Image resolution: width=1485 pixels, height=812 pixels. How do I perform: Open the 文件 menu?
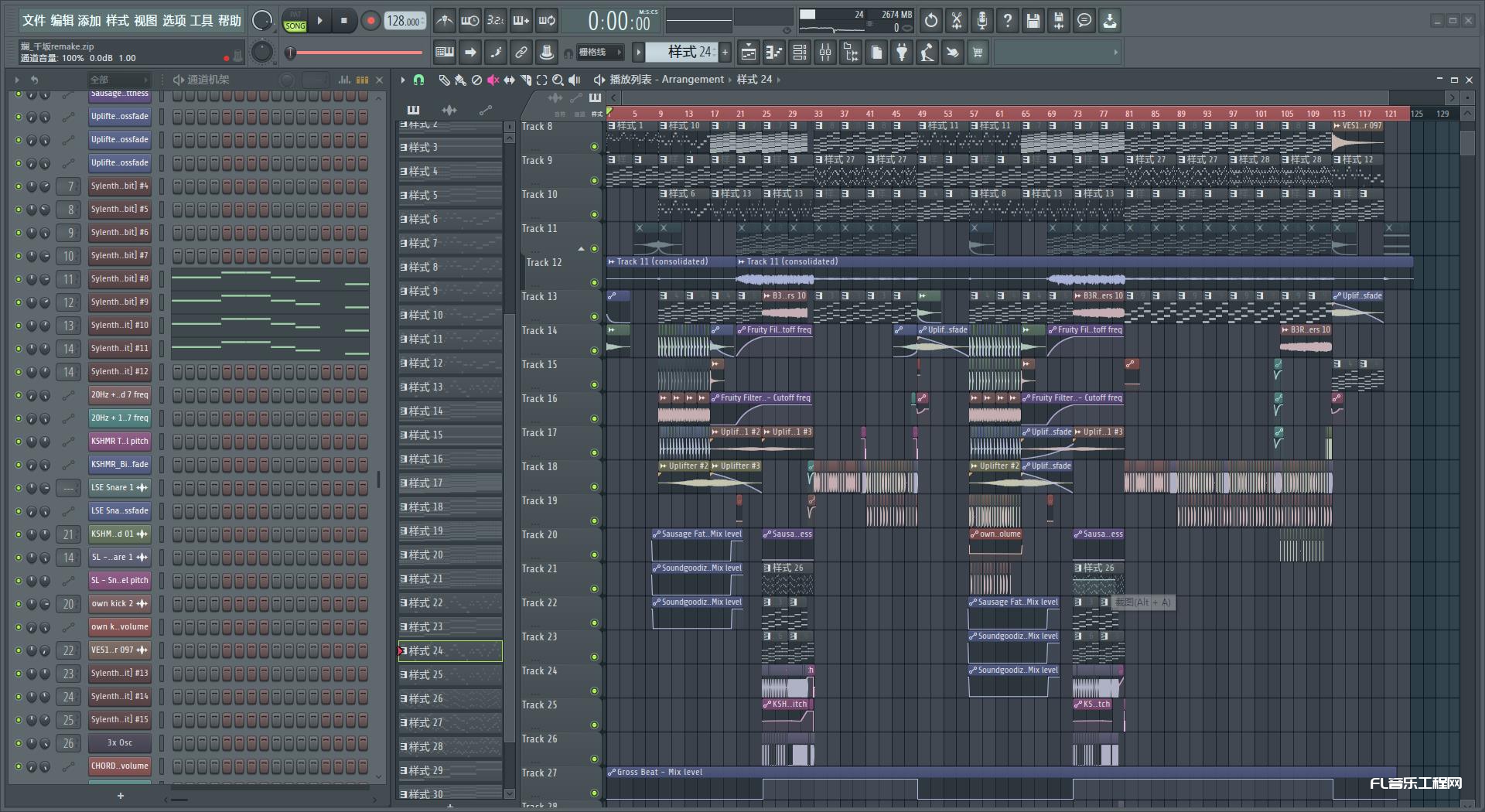[x=34, y=21]
